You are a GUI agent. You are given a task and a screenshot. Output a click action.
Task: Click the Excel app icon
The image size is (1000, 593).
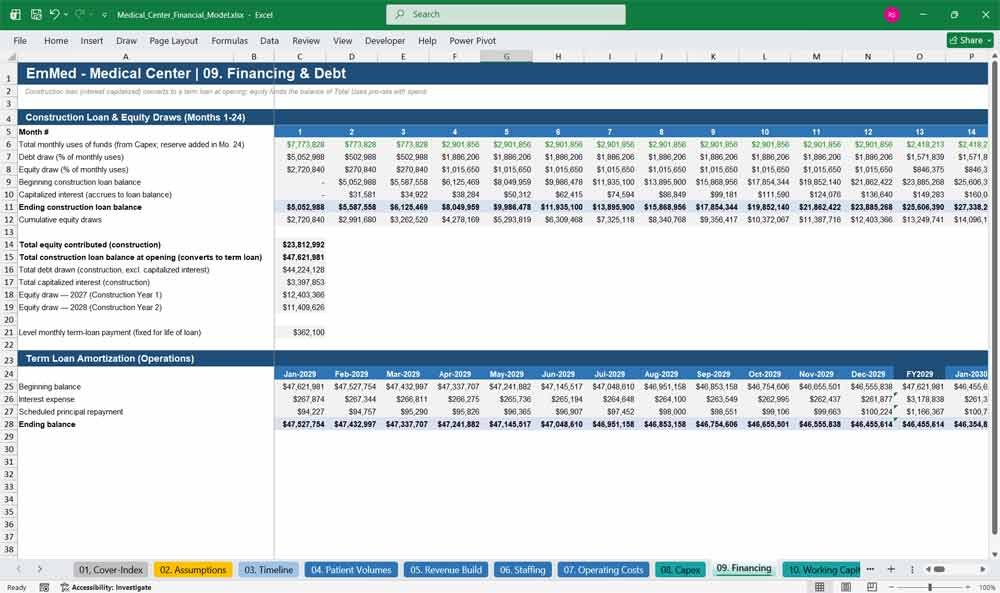pyautogui.click(x=15, y=14)
